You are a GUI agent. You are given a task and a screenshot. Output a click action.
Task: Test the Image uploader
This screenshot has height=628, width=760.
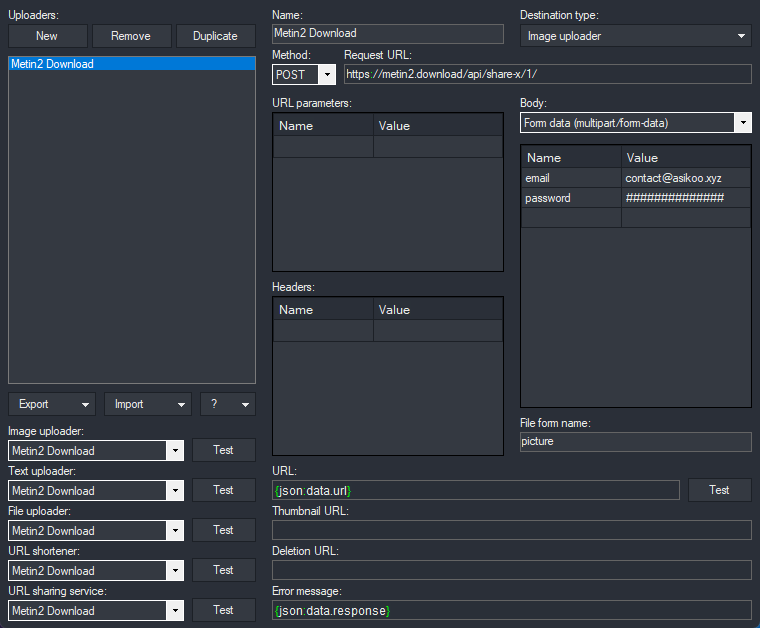click(x=223, y=450)
